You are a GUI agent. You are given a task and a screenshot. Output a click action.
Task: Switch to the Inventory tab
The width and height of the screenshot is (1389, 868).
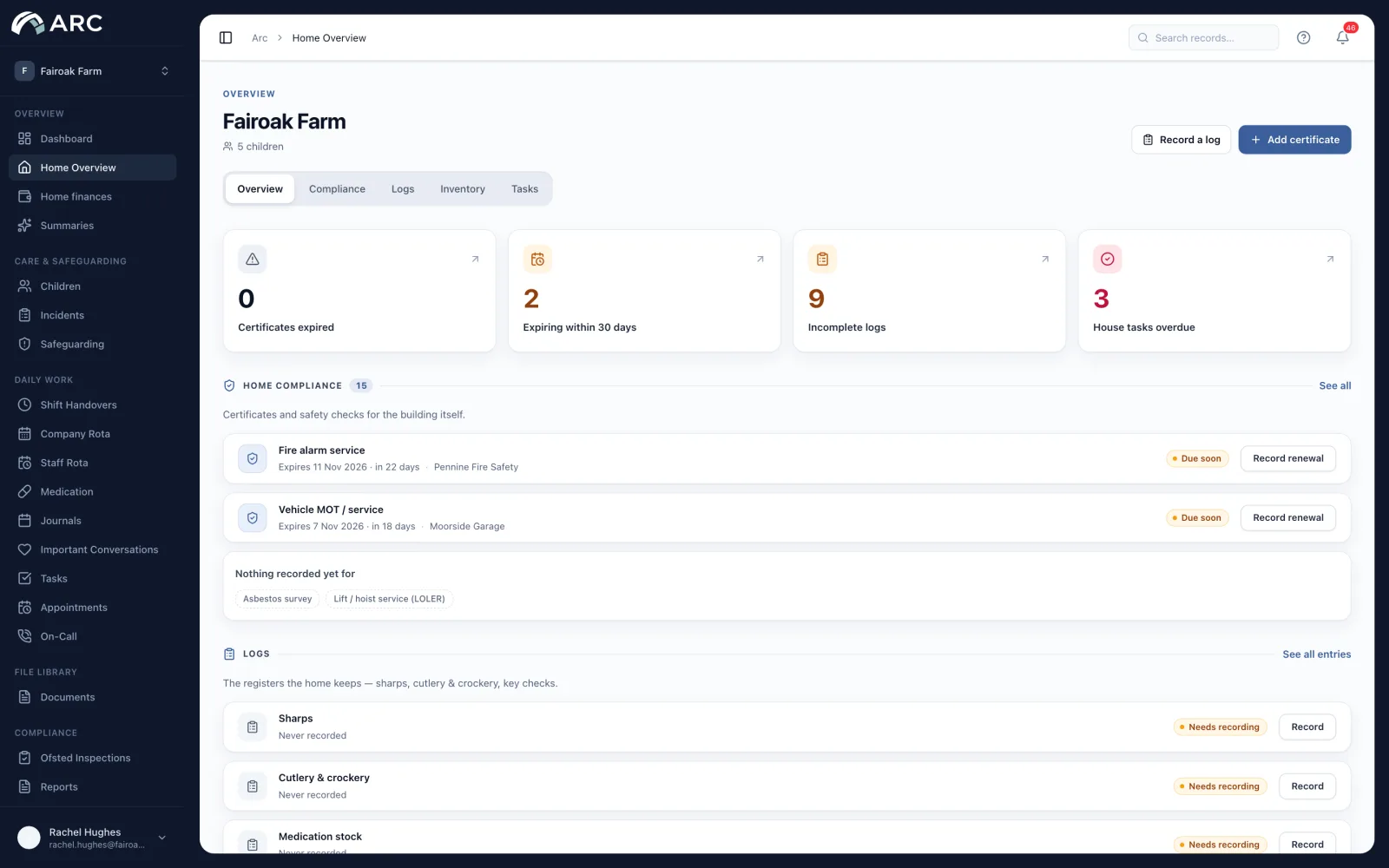point(463,189)
